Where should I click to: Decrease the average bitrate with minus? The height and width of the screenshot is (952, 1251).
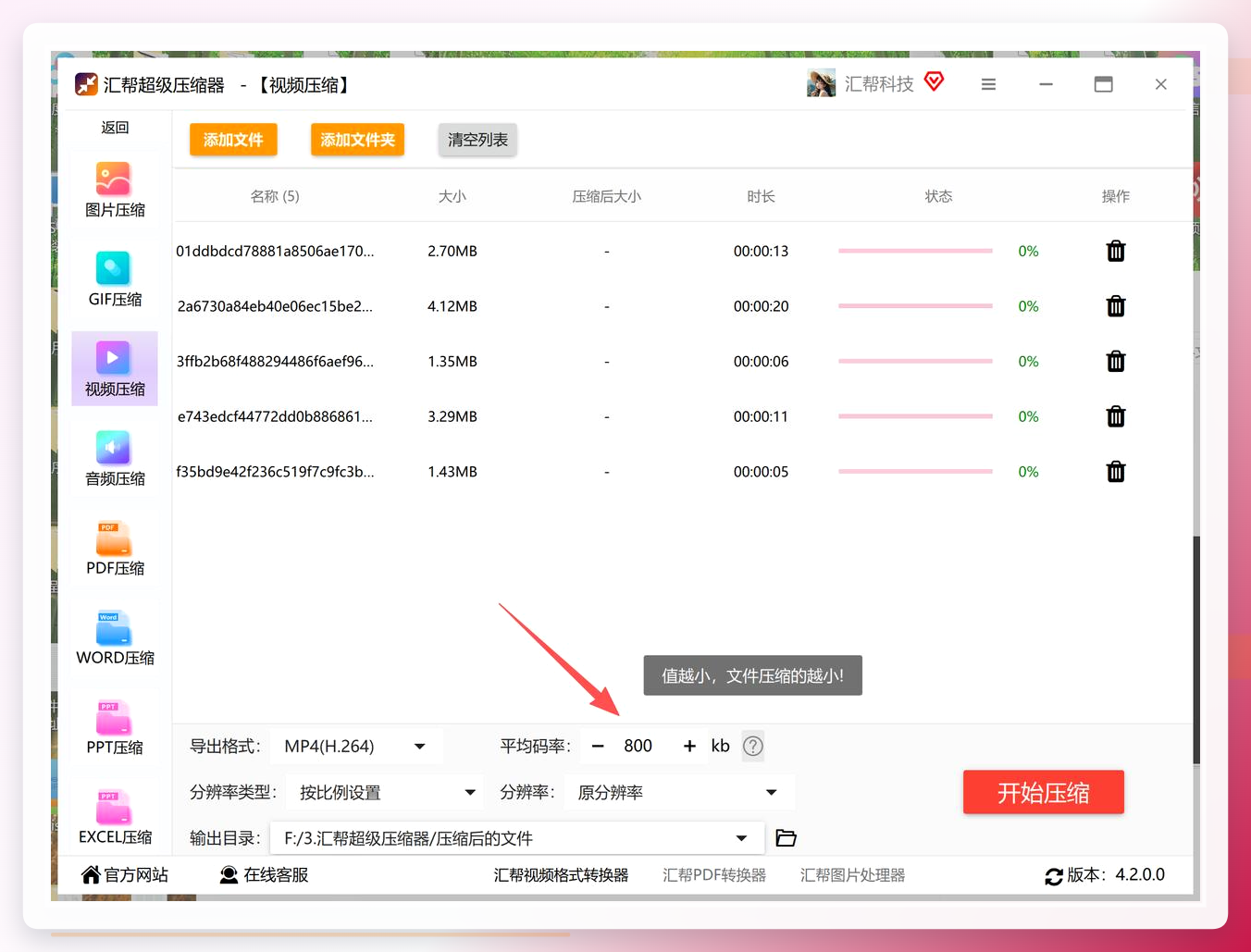click(598, 746)
